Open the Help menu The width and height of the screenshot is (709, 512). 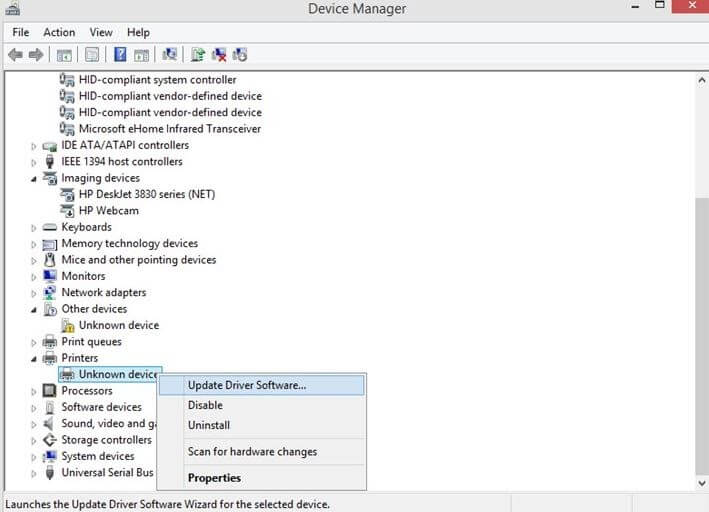coord(138,33)
